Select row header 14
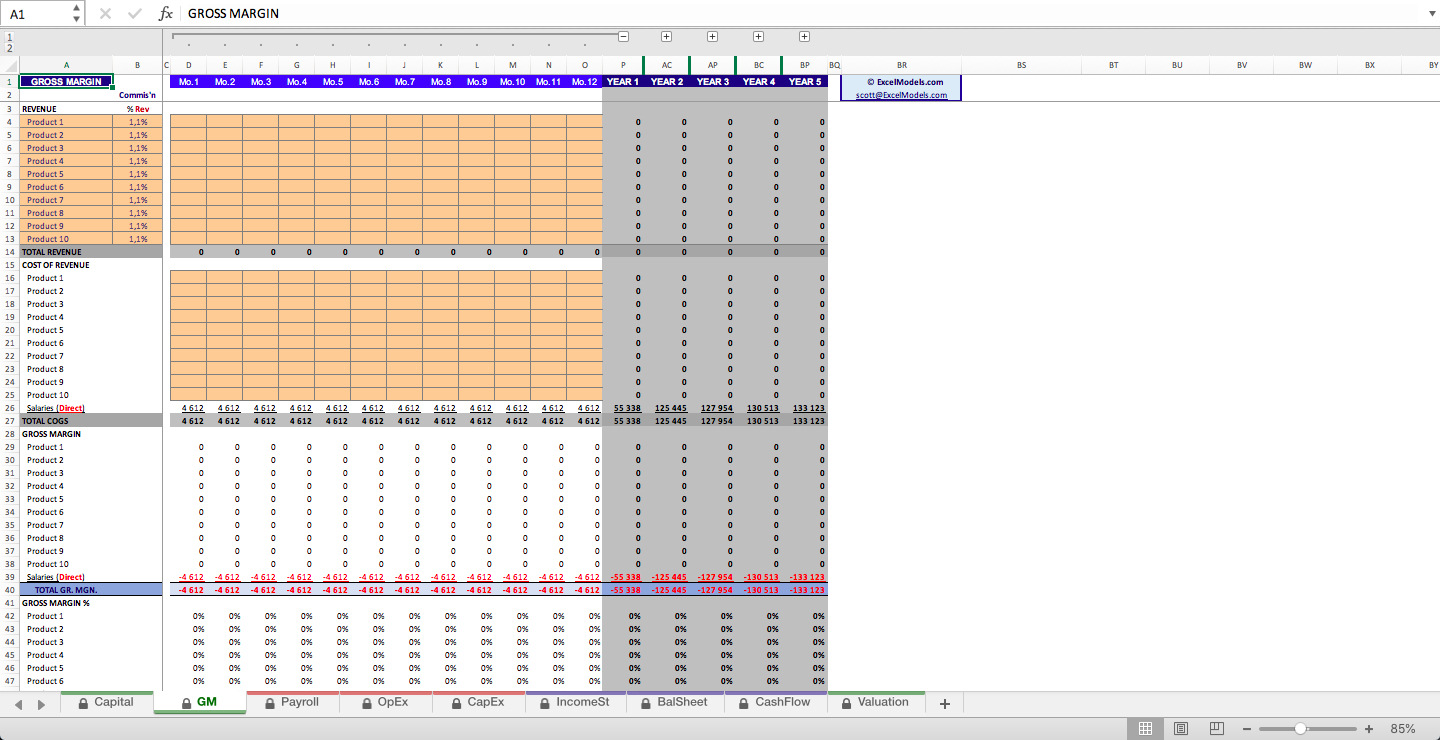1440x740 pixels. pyautogui.click(x=8, y=252)
